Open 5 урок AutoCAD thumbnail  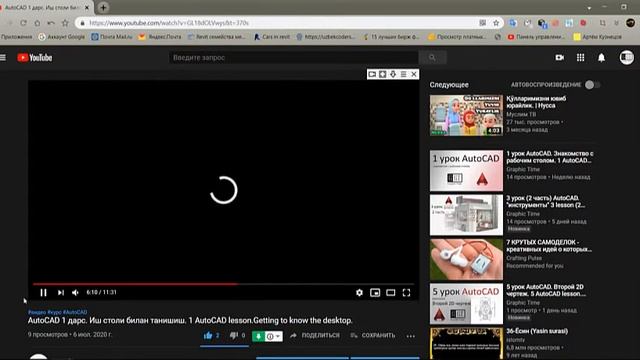(x=466, y=304)
